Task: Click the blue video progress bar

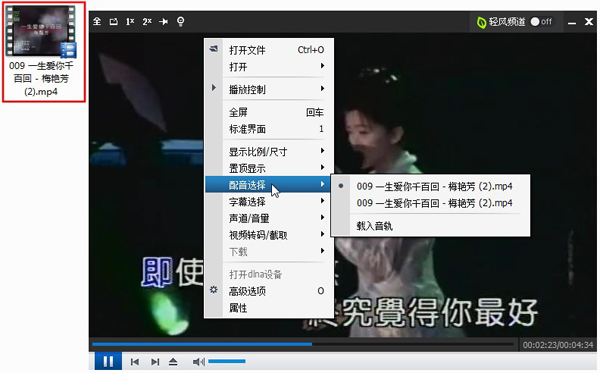Action: (202, 344)
